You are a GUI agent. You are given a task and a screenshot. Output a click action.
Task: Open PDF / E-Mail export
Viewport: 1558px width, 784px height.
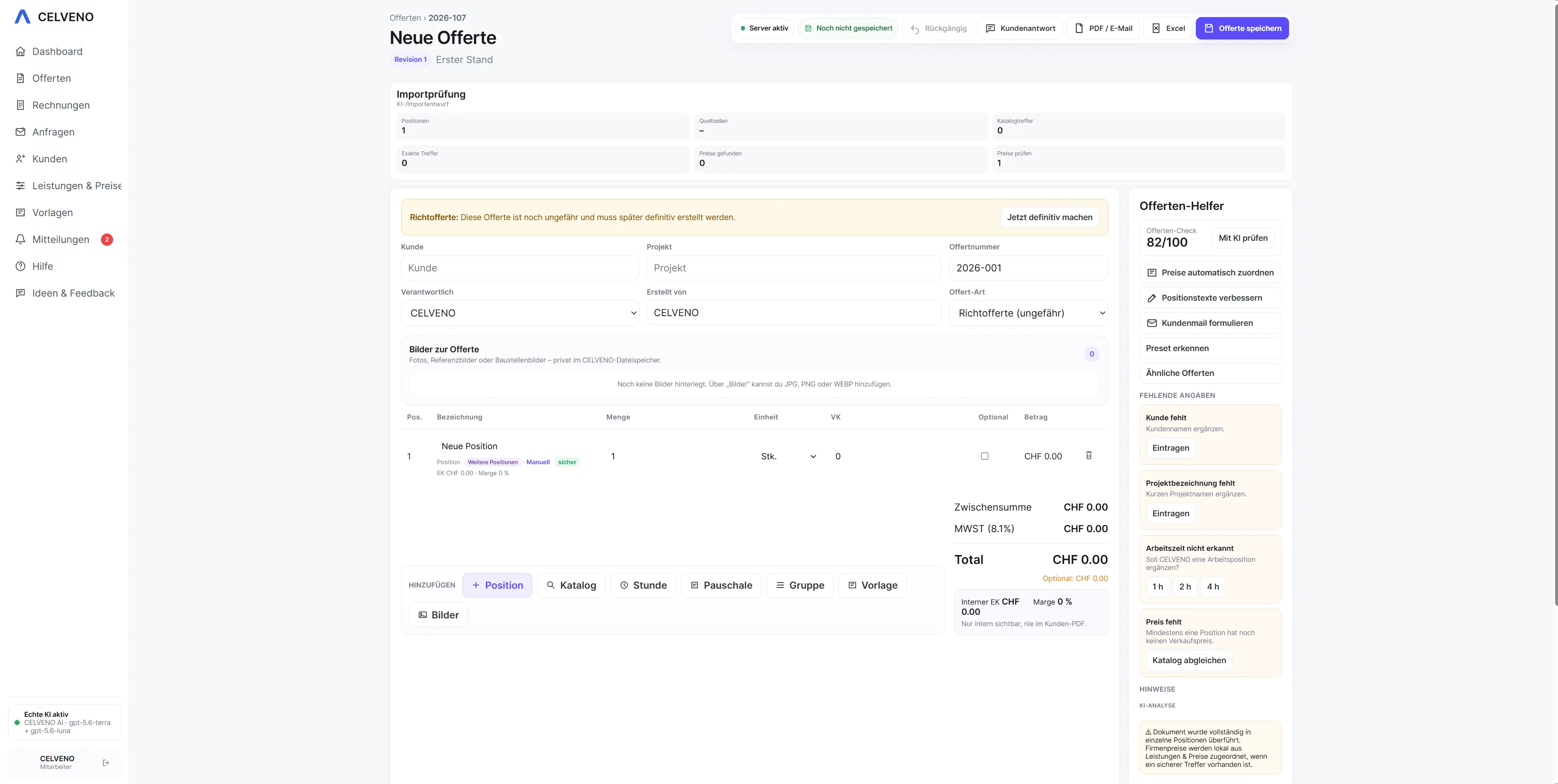1103,28
